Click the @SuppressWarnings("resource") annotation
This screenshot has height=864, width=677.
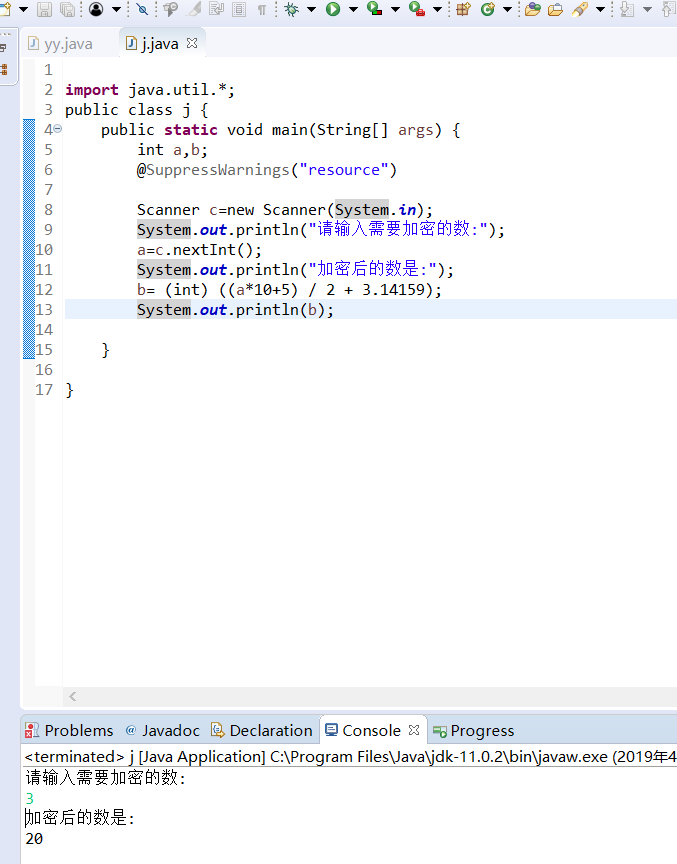(x=267, y=170)
